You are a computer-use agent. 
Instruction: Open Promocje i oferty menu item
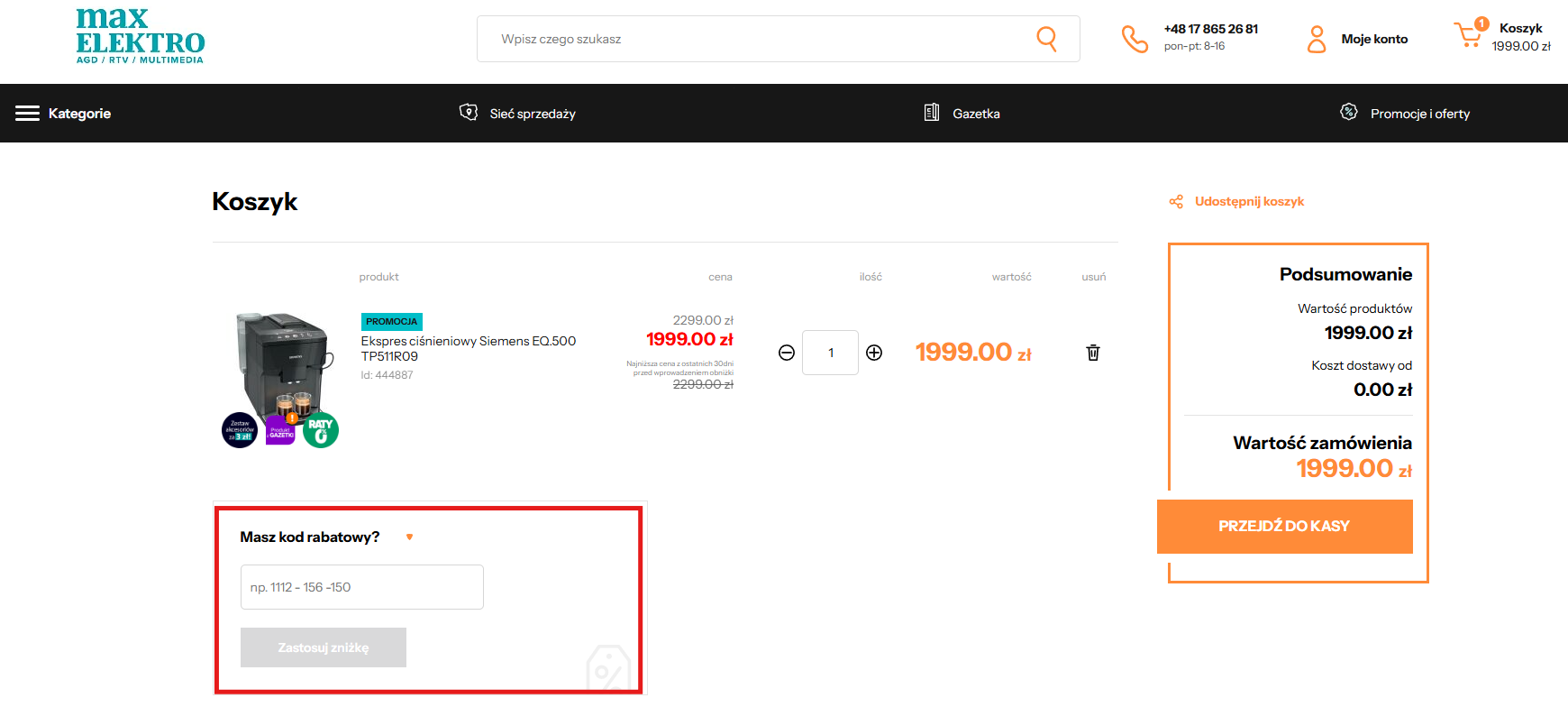click(1420, 114)
